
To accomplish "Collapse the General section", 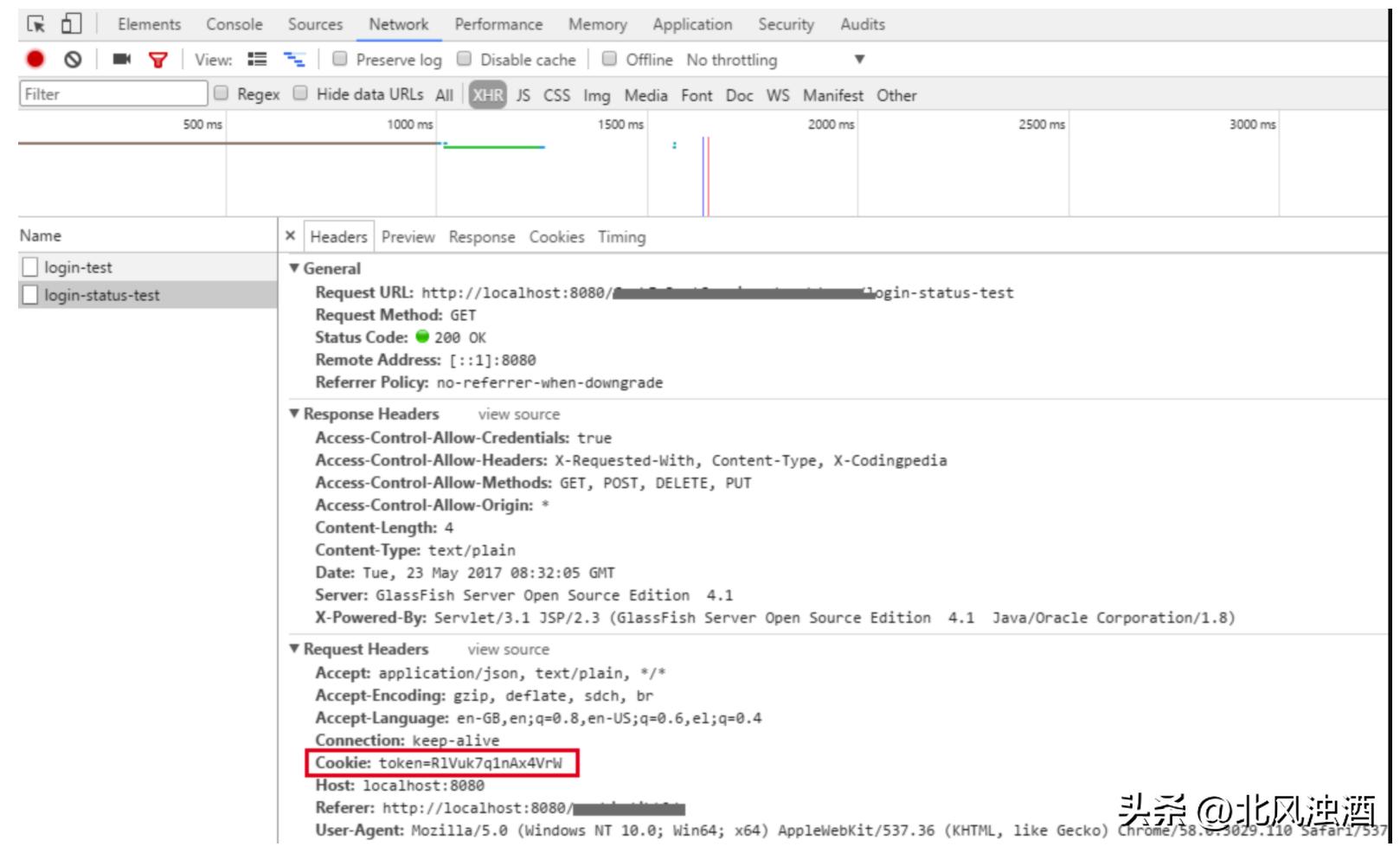I will (x=295, y=269).
